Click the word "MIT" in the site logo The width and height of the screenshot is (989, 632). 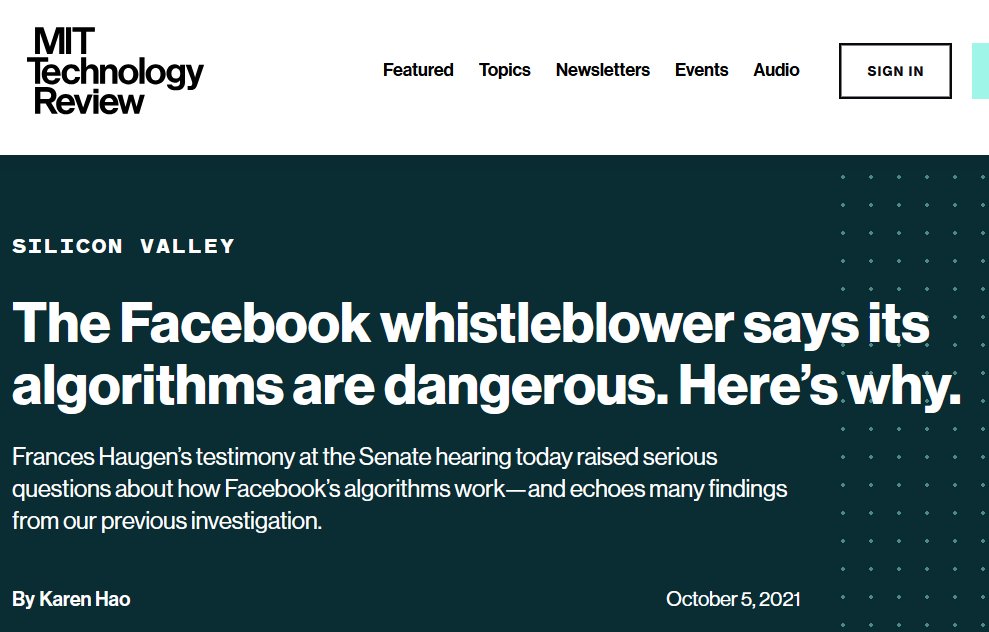pyautogui.click(x=64, y=42)
